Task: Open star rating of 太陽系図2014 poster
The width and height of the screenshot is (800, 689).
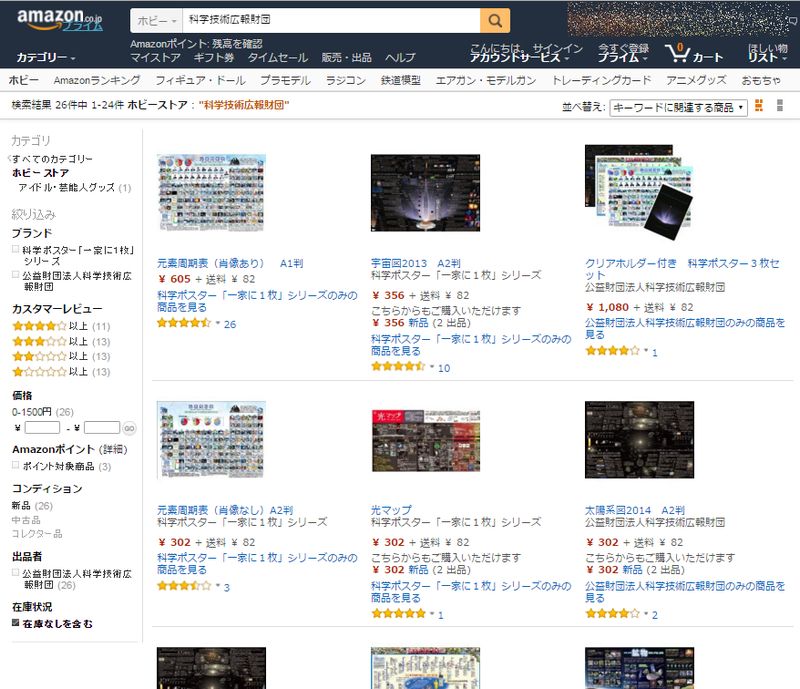Action: tap(612, 613)
